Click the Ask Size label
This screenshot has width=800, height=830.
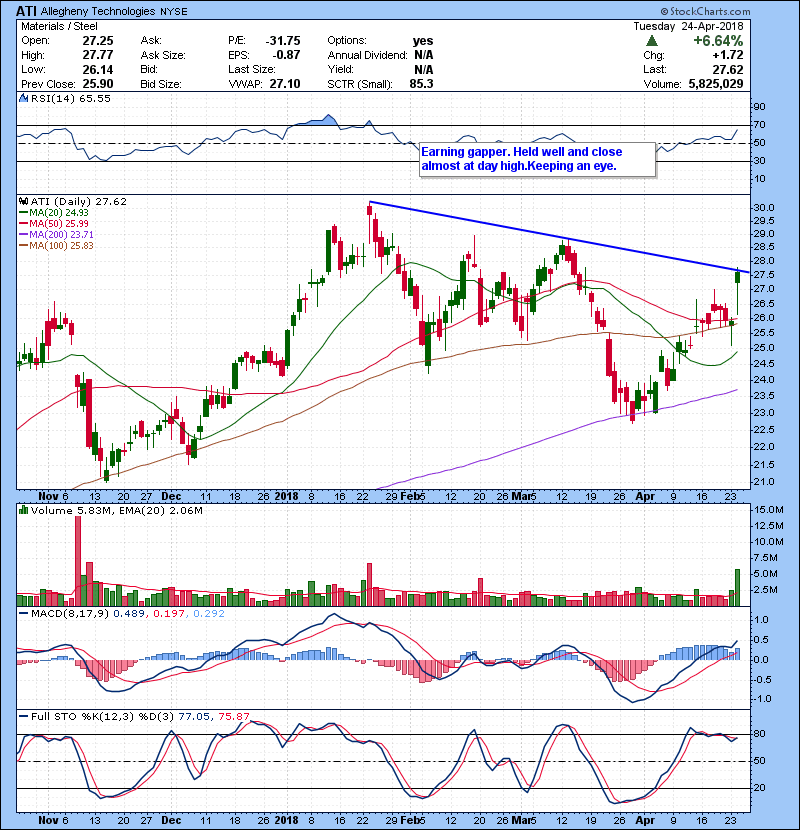(x=163, y=55)
